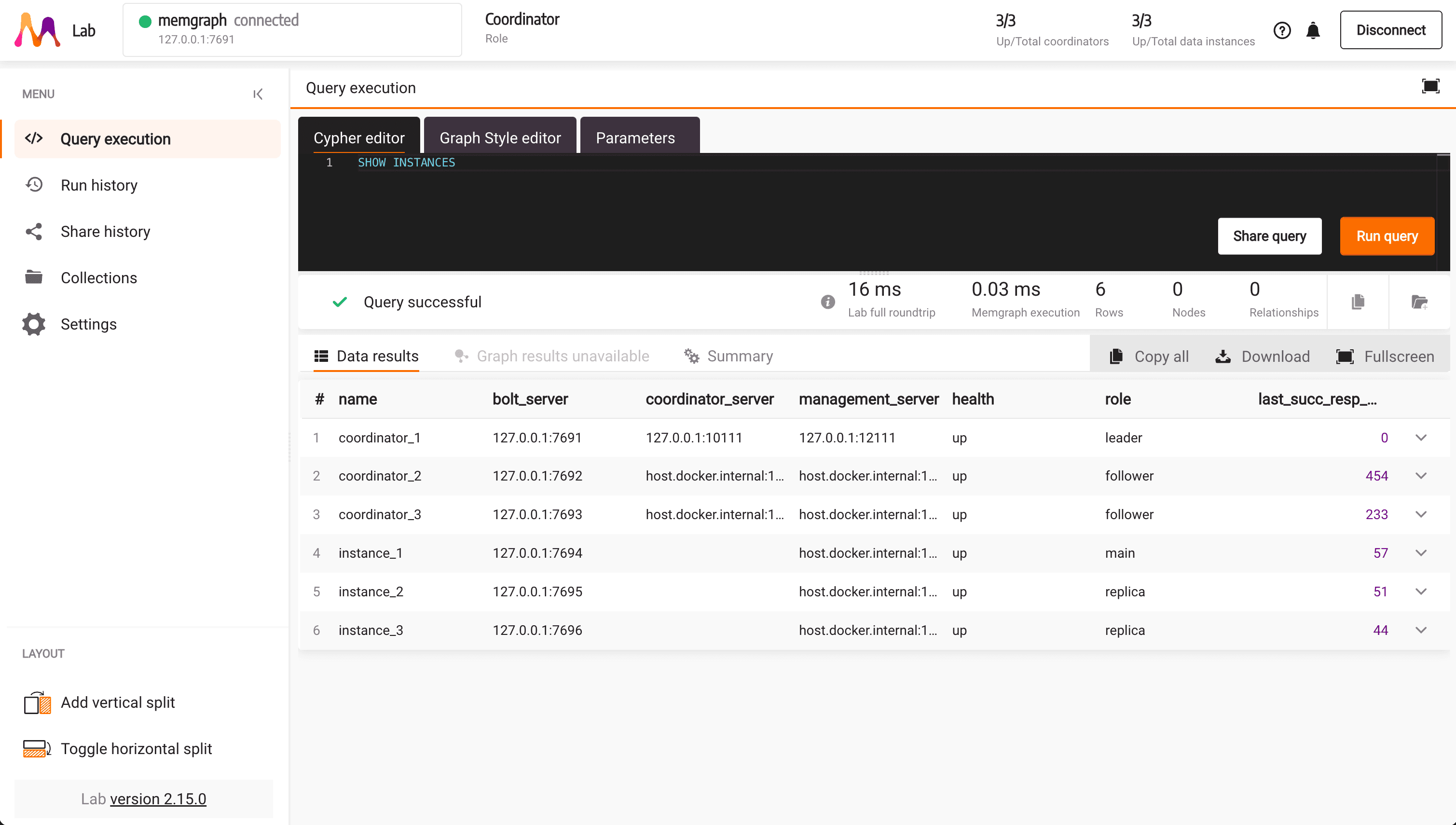Screen dimensions: 1456x825
Task: Expand coordinator_3 row details
Action: coord(1421,514)
